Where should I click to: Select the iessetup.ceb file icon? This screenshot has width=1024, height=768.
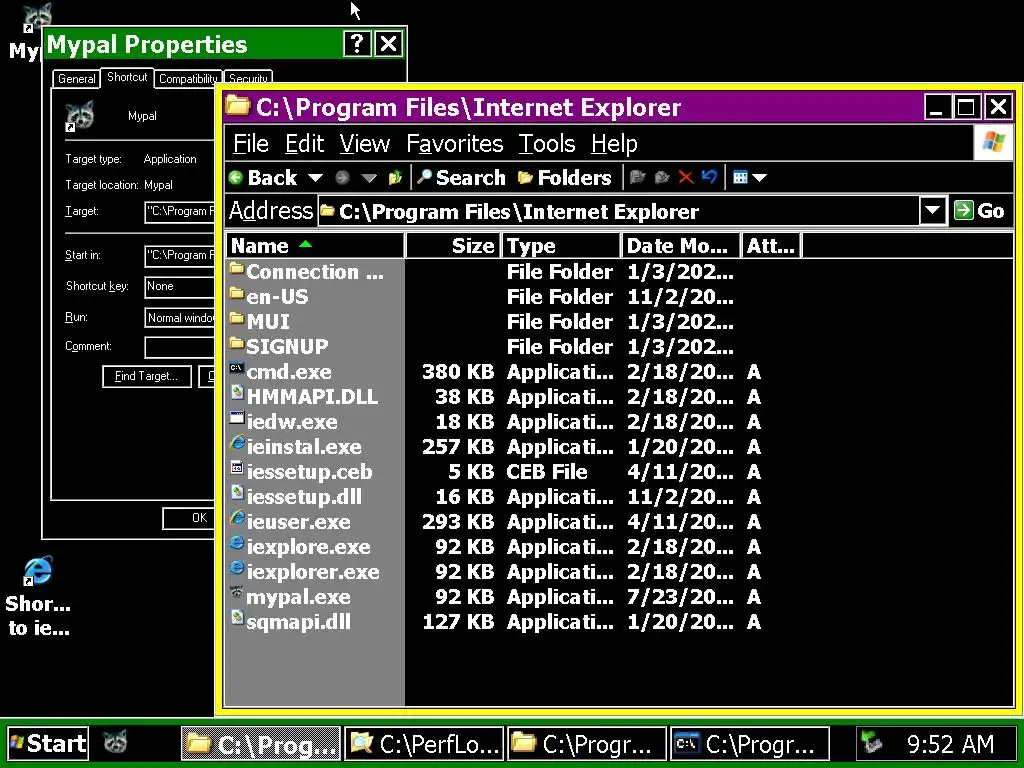pyautogui.click(x=236, y=468)
